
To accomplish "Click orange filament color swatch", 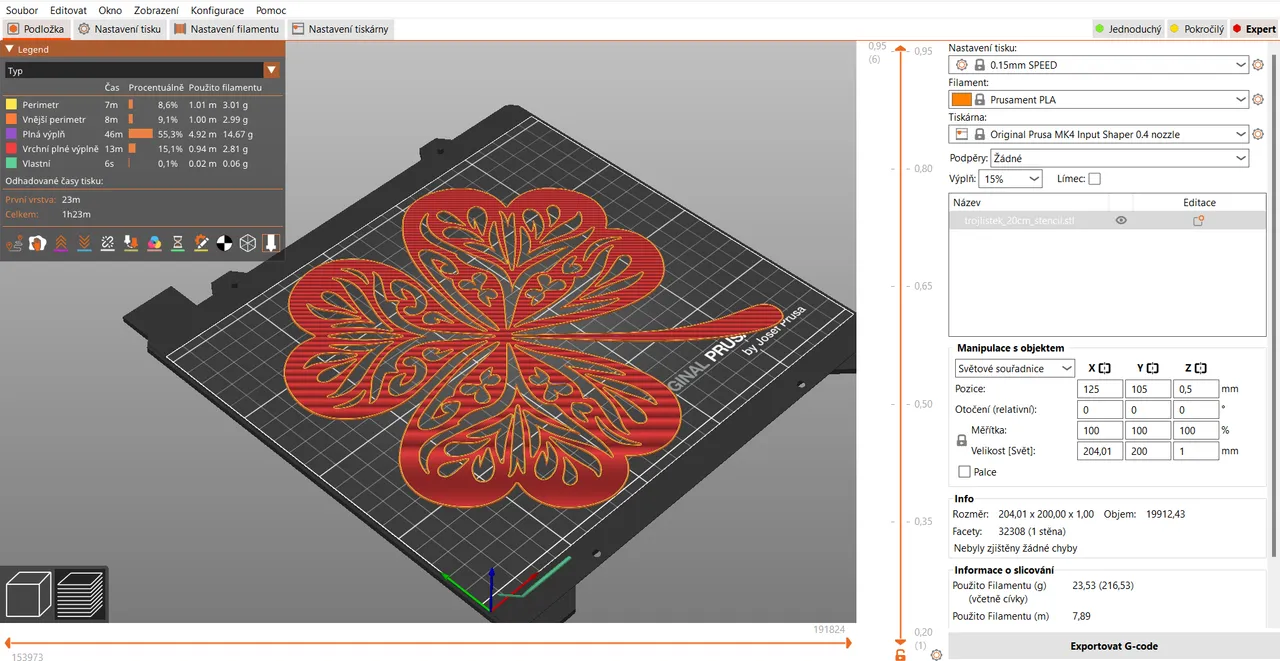I will pos(961,100).
